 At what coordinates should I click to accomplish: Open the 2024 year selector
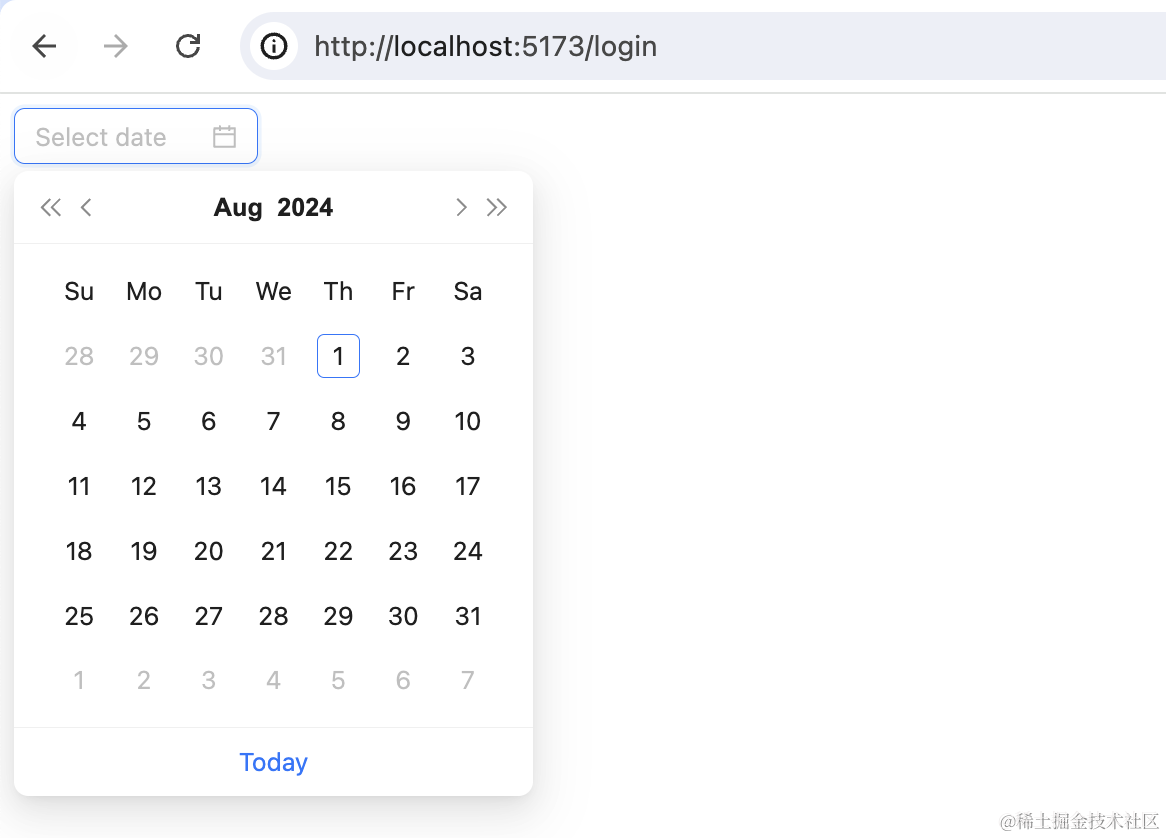coord(305,208)
